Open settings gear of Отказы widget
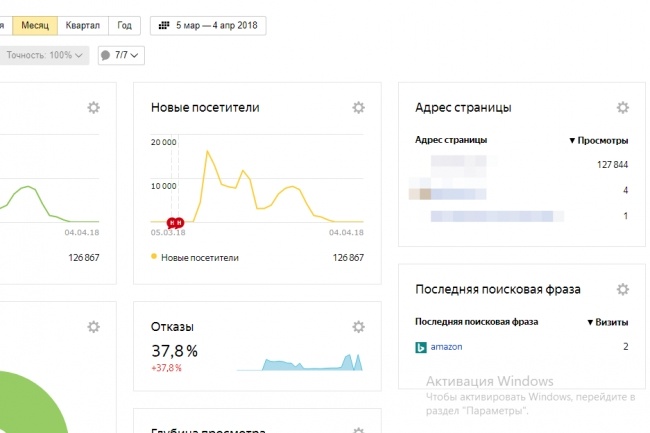Screen dimensions: 650x433 point(359,327)
